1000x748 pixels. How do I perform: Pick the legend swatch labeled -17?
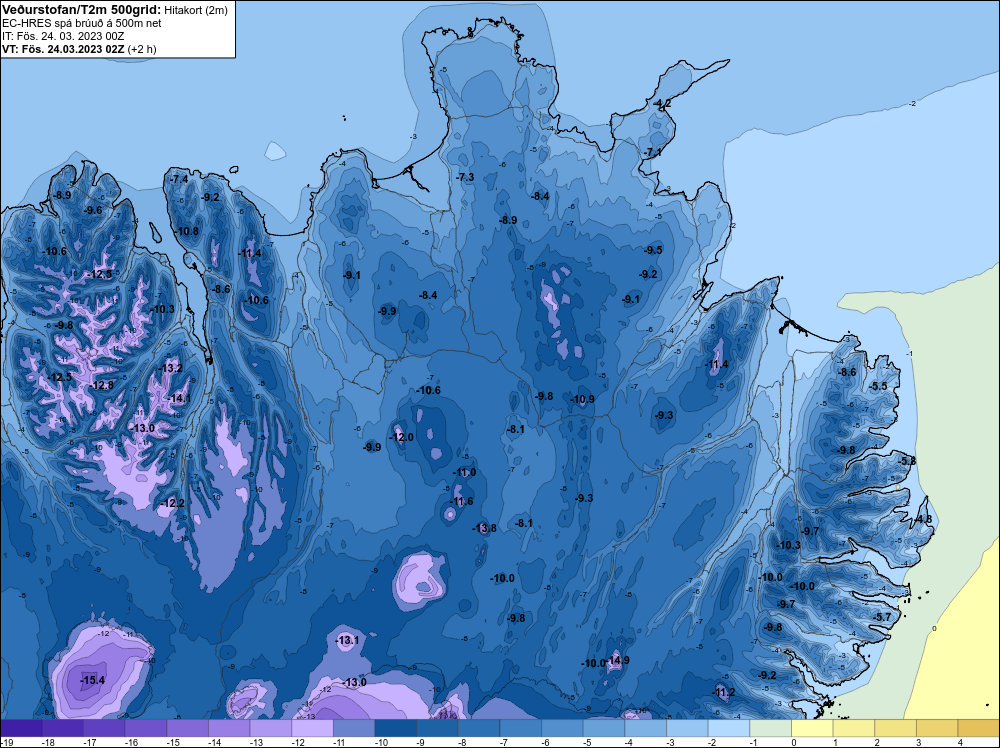click(x=104, y=728)
